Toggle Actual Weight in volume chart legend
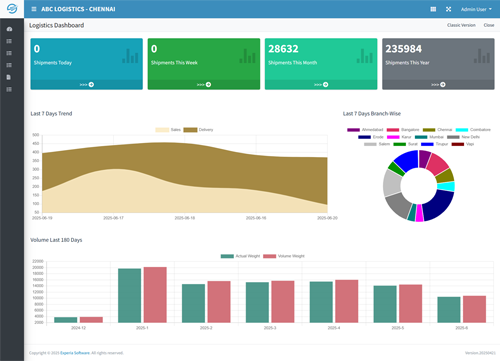The image size is (500, 362). 240,256
